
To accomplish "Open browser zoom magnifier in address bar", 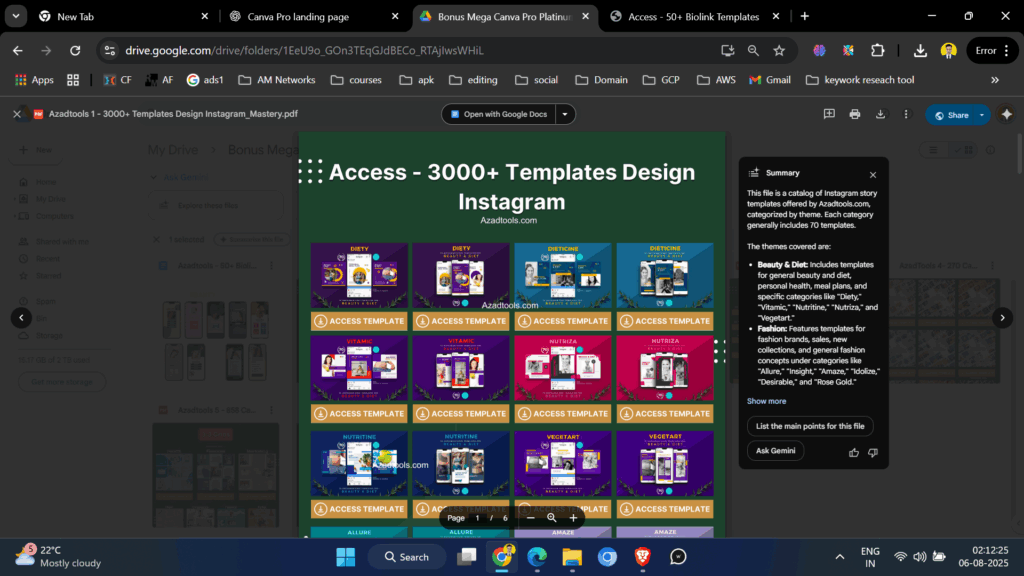I will pyautogui.click(x=753, y=50).
